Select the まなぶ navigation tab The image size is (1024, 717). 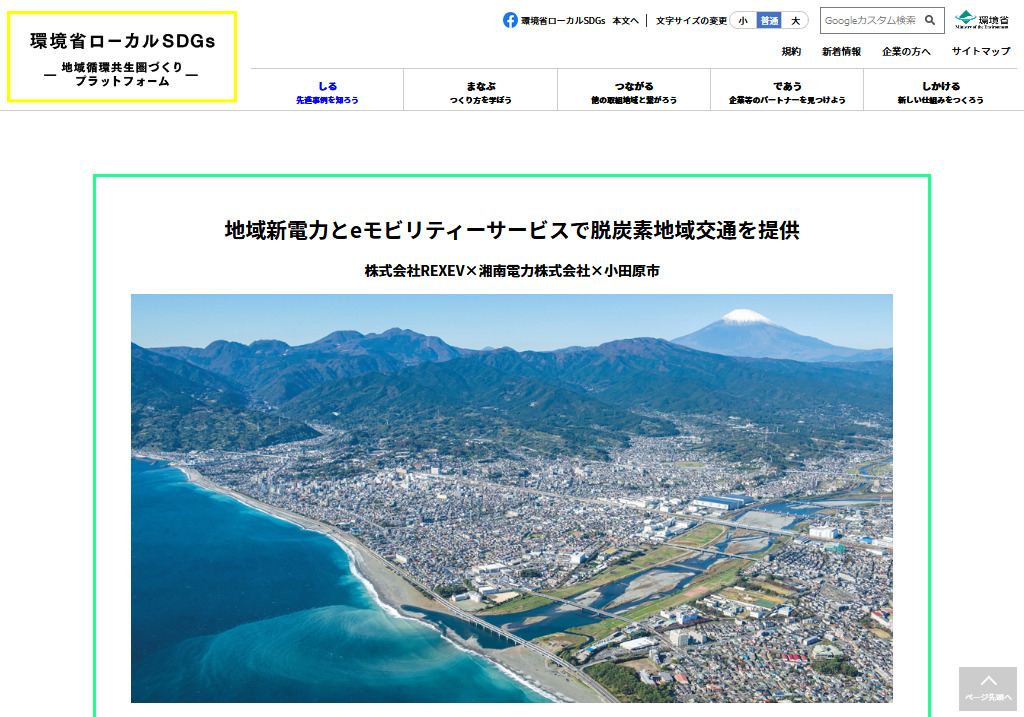[x=480, y=90]
